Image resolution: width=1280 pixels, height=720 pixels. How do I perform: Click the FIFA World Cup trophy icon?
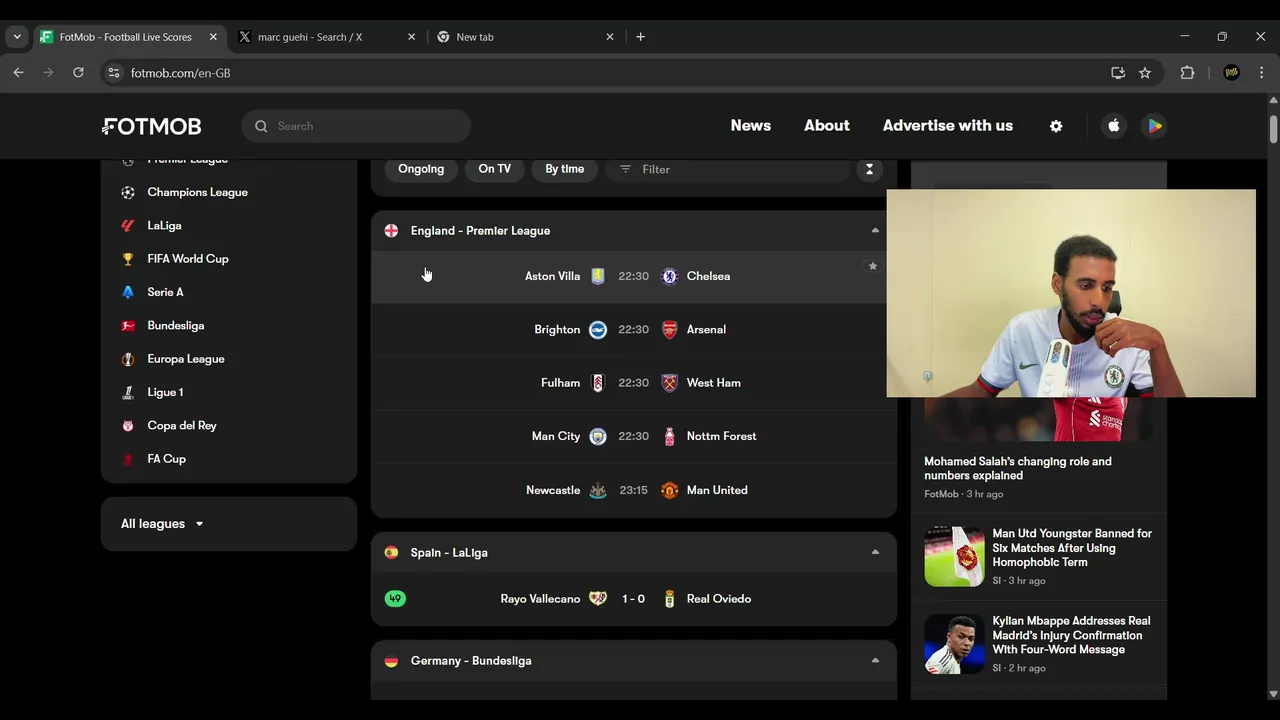pos(128,259)
